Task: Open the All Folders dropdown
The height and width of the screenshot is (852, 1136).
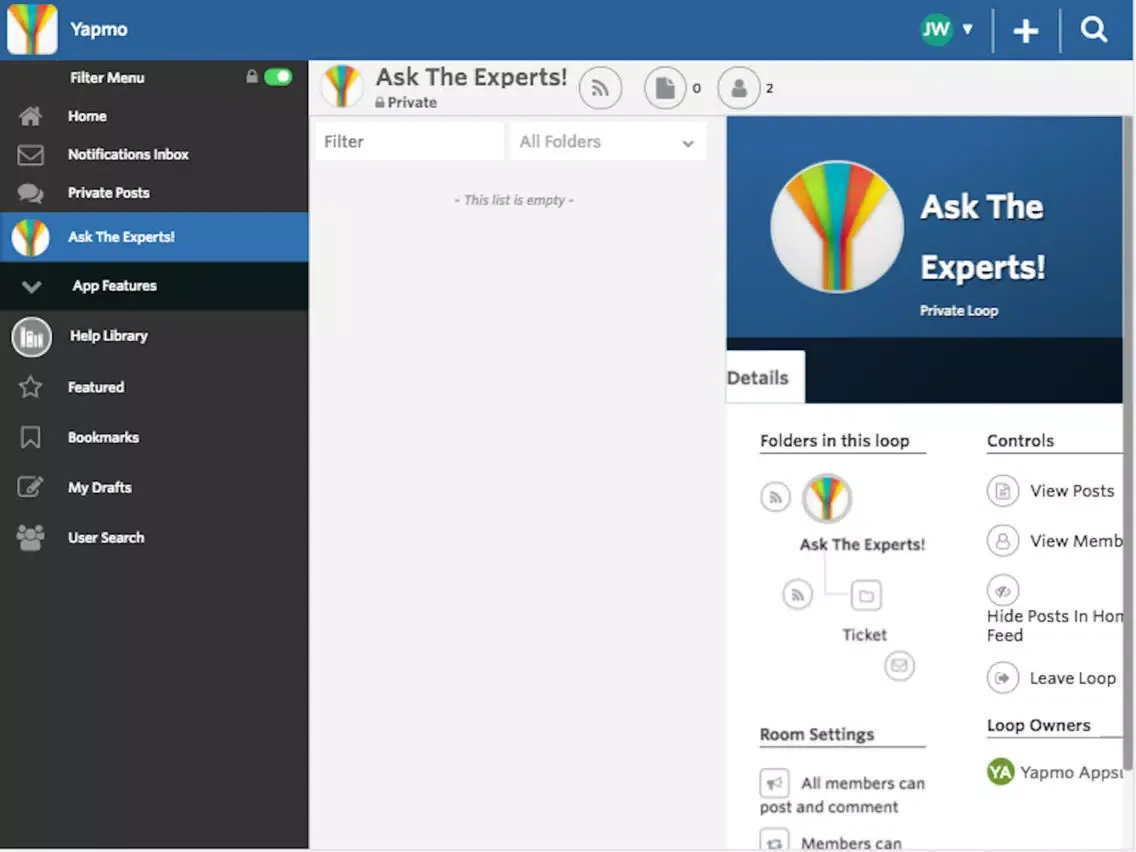Action: point(607,141)
